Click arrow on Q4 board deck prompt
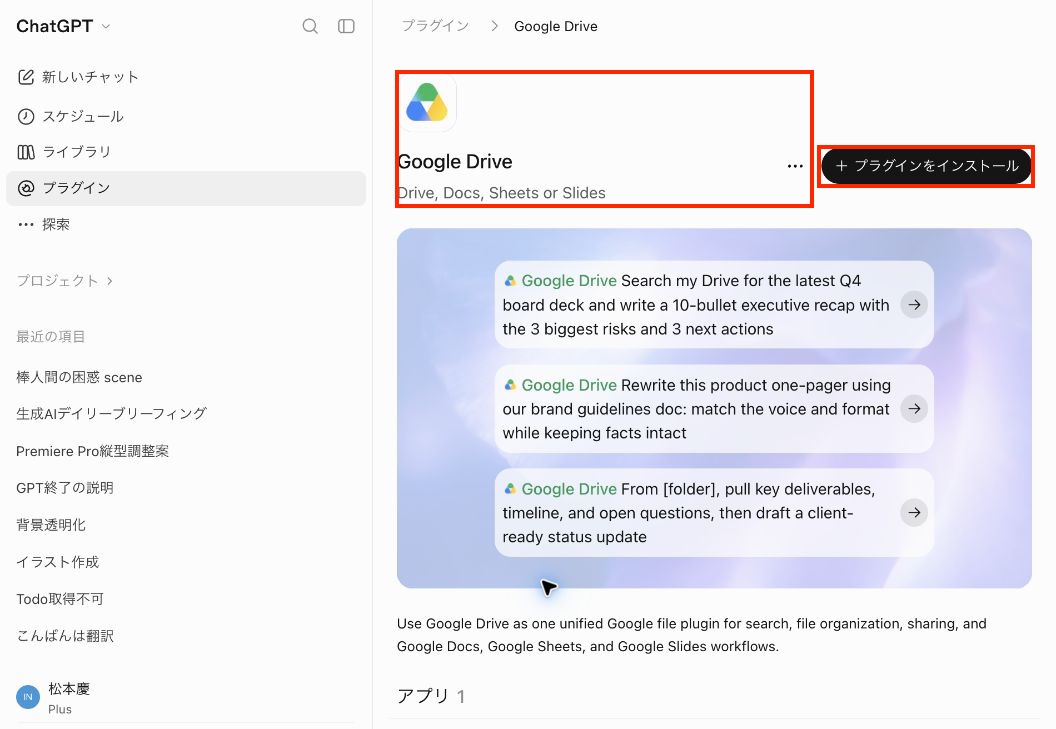 coord(914,305)
